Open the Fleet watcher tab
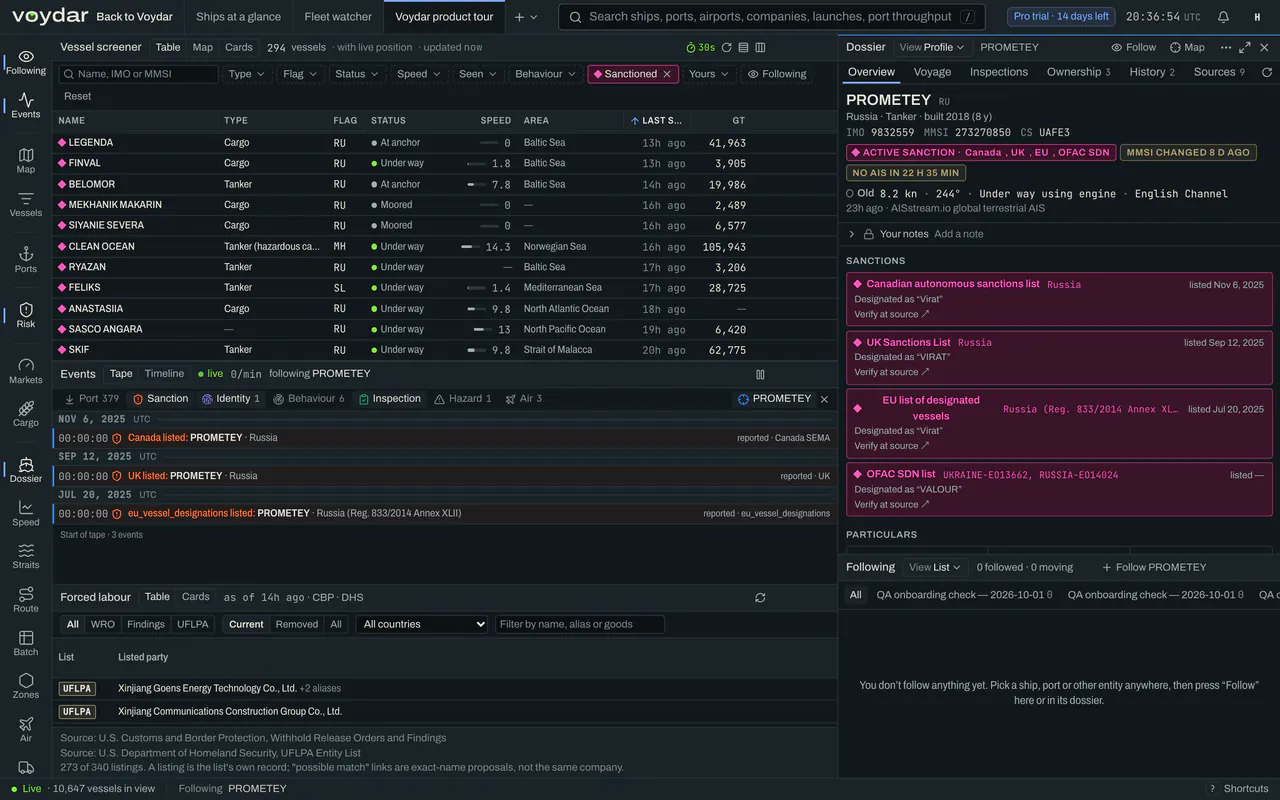The width and height of the screenshot is (1280, 800). point(338,17)
